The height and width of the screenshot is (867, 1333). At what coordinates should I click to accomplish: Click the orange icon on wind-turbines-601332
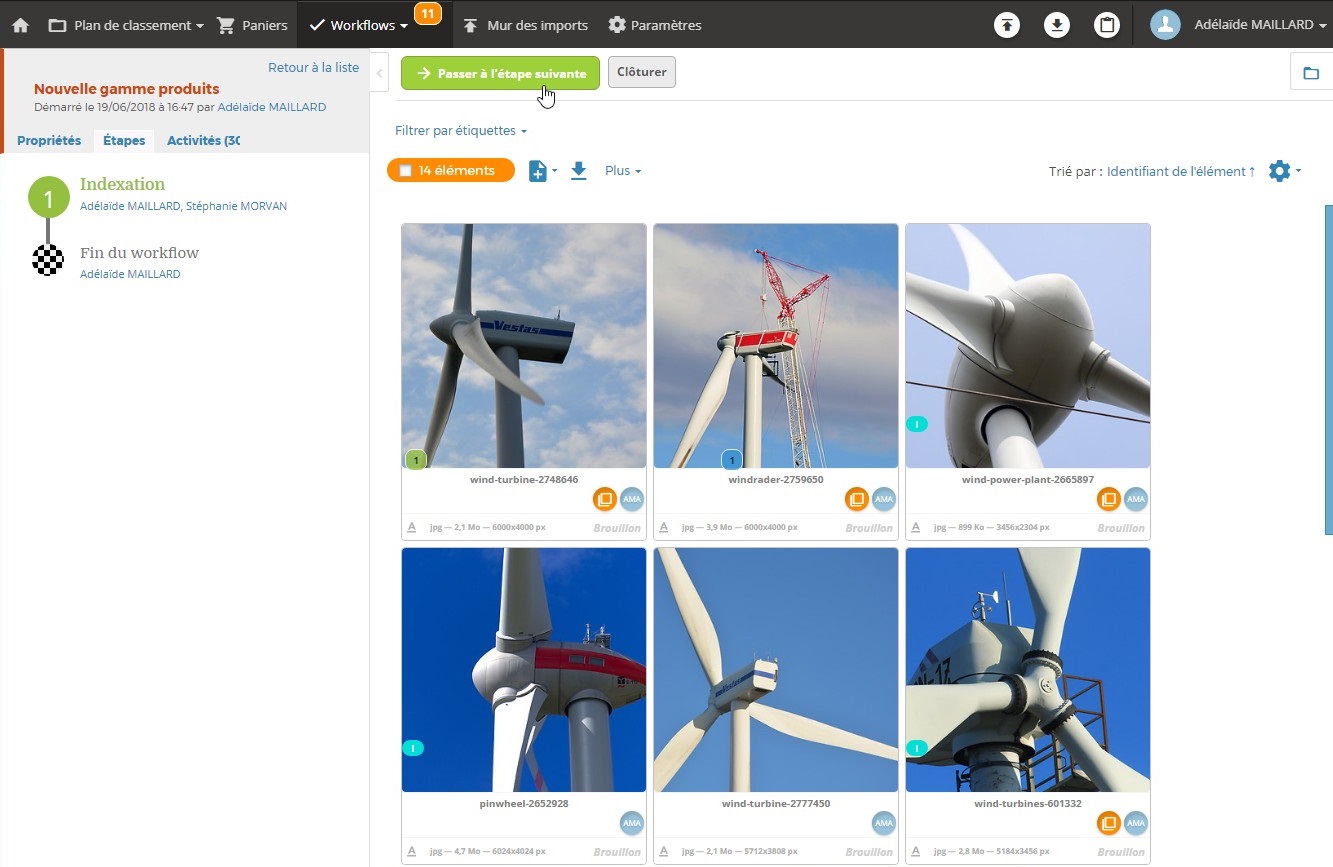pyautogui.click(x=1108, y=823)
